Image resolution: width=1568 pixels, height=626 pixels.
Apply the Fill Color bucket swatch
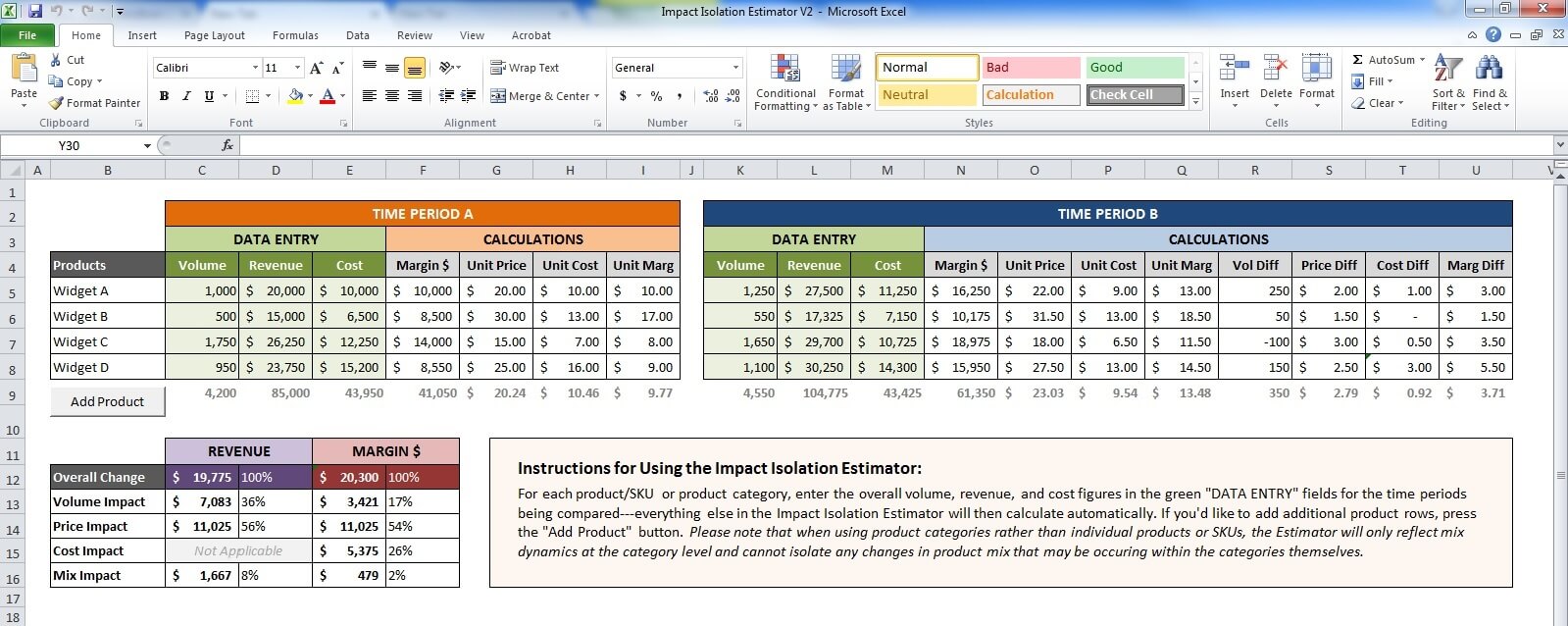point(294,96)
